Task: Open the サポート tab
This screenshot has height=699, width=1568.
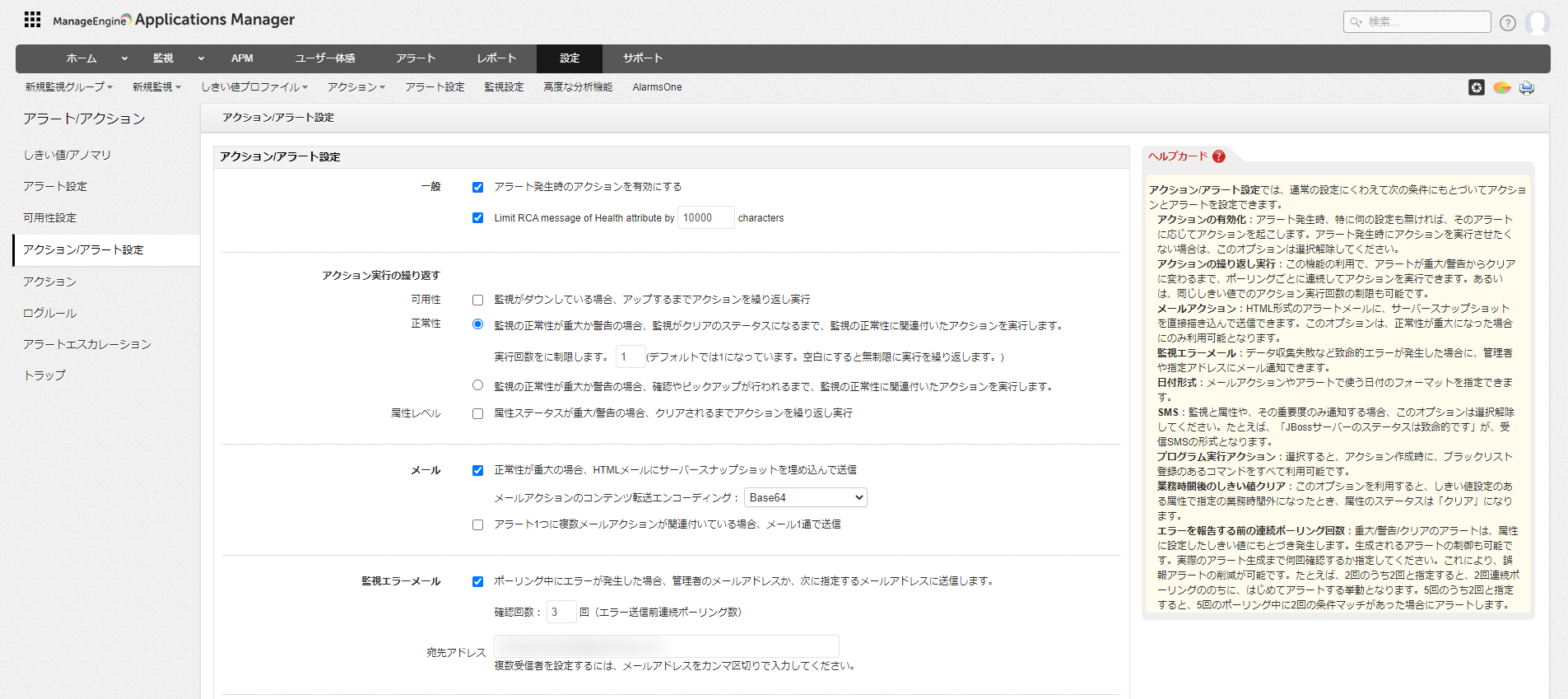Action: pyautogui.click(x=642, y=58)
